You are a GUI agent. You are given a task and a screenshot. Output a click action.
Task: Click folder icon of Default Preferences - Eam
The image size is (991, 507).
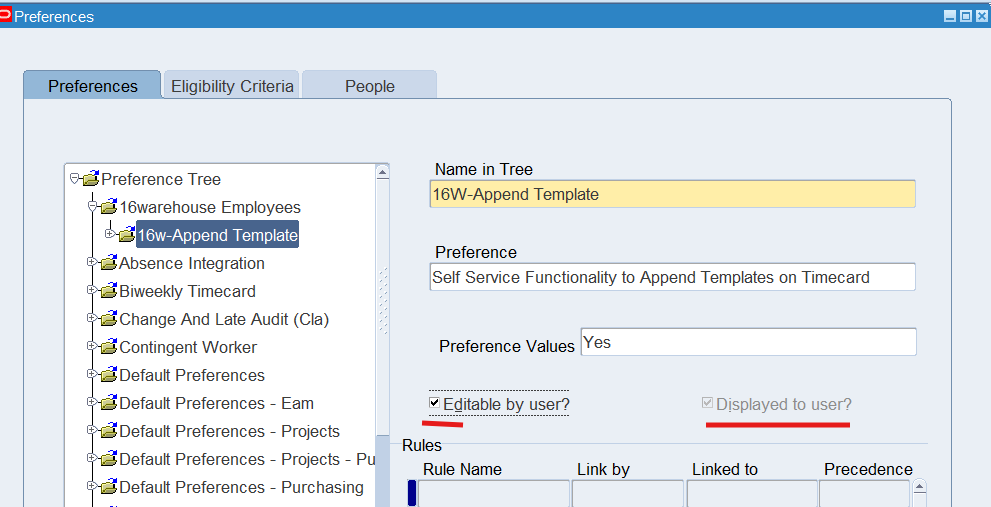click(x=109, y=403)
